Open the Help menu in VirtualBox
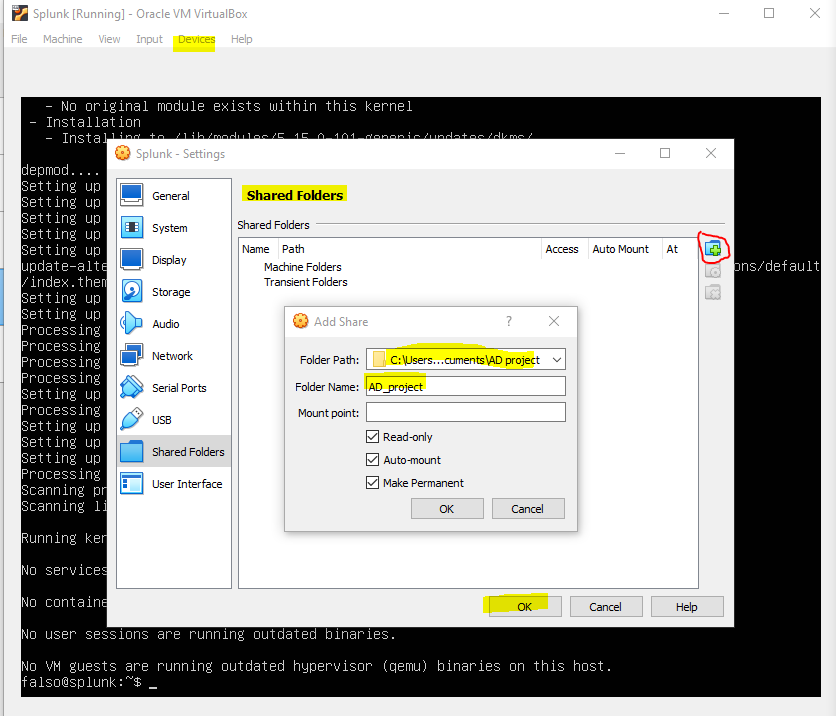 click(x=242, y=39)
